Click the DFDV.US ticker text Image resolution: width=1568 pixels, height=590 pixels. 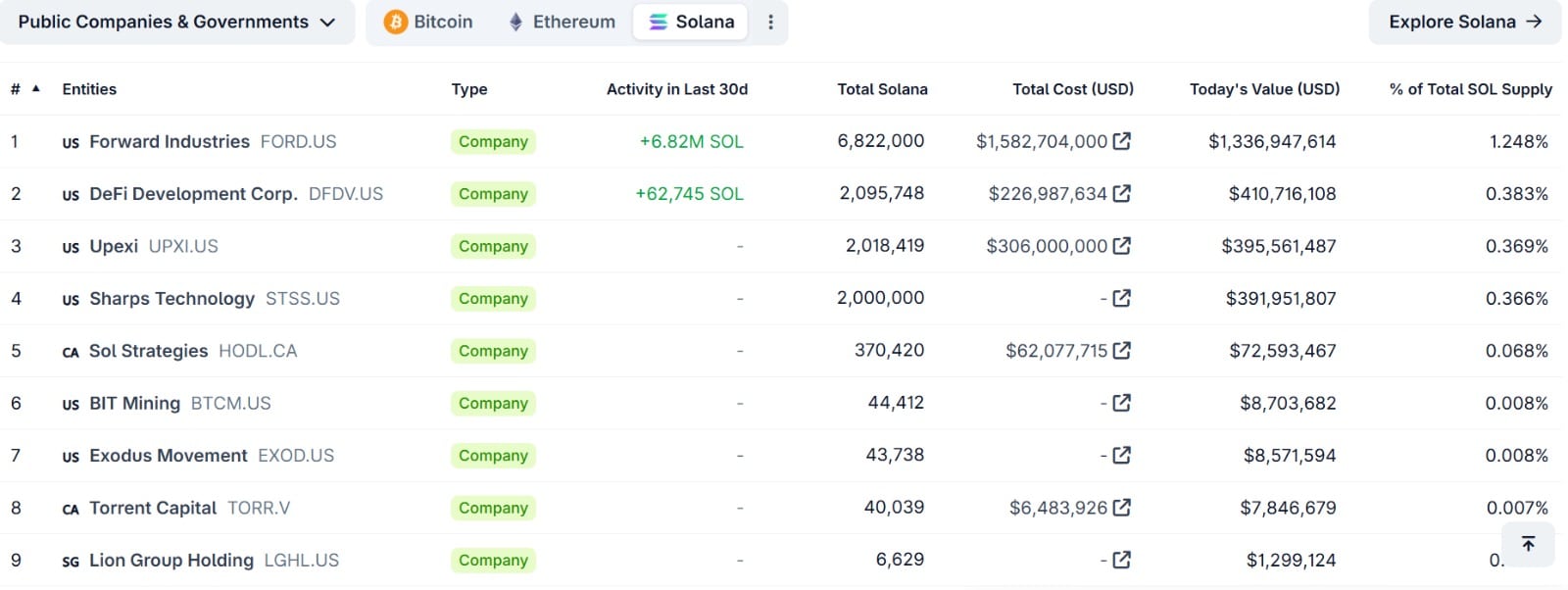[x=346, y=193]
